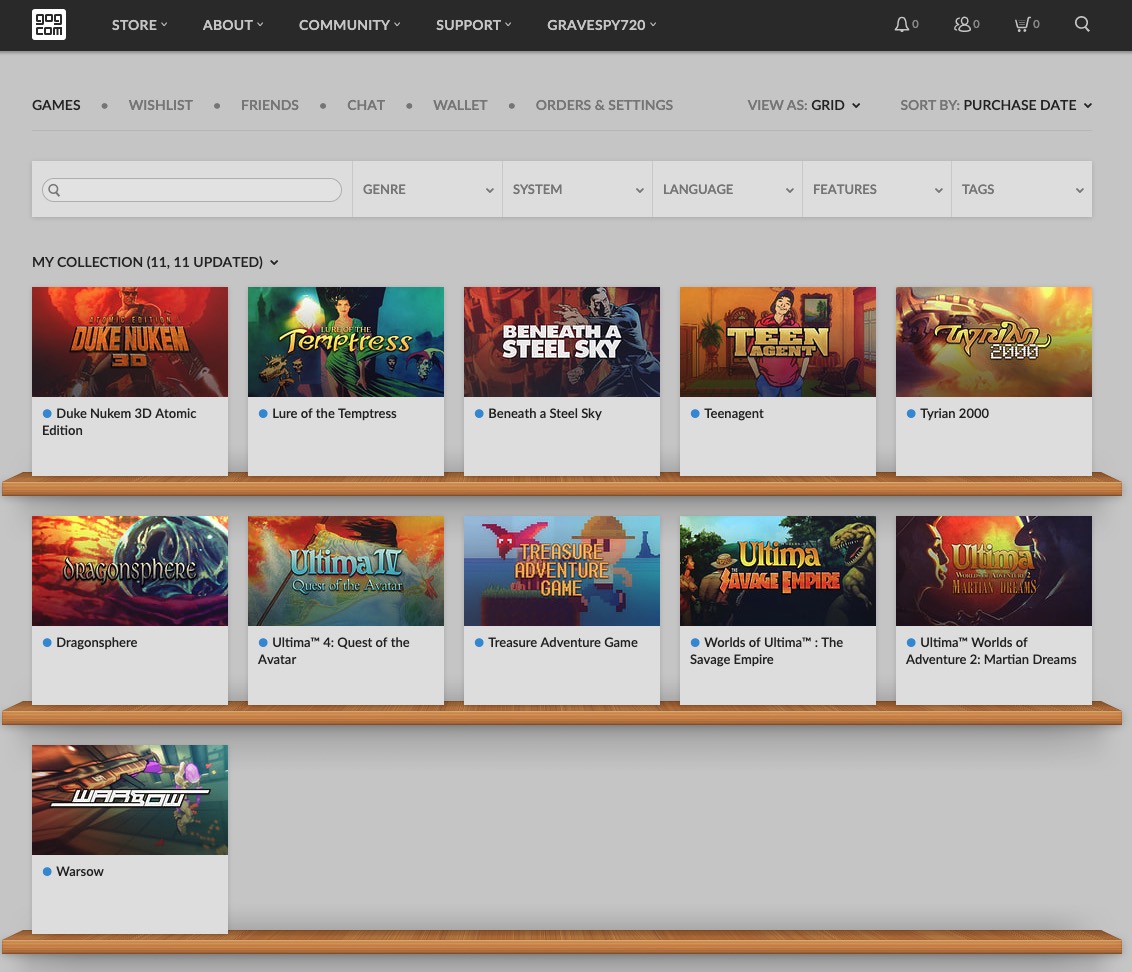Viewport: 1132px width, 972px height.
Task: Open SORT BY: PURCHASE DATE dropdown
Action: point(996,105)
